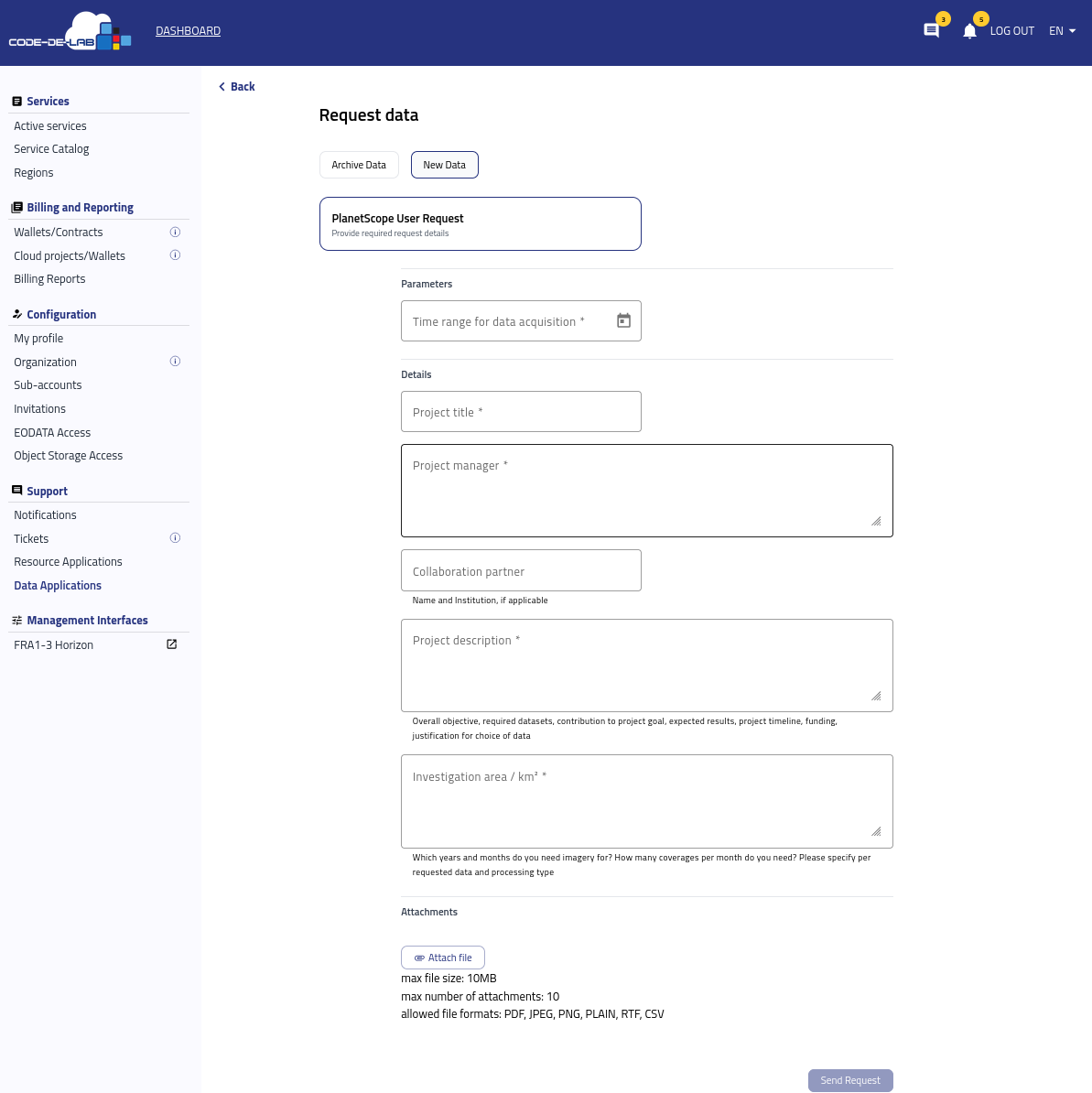Screen dimensions: 1092x1093
Task: Click the resize handle of Investigation area field
Action: pos(876,831)
